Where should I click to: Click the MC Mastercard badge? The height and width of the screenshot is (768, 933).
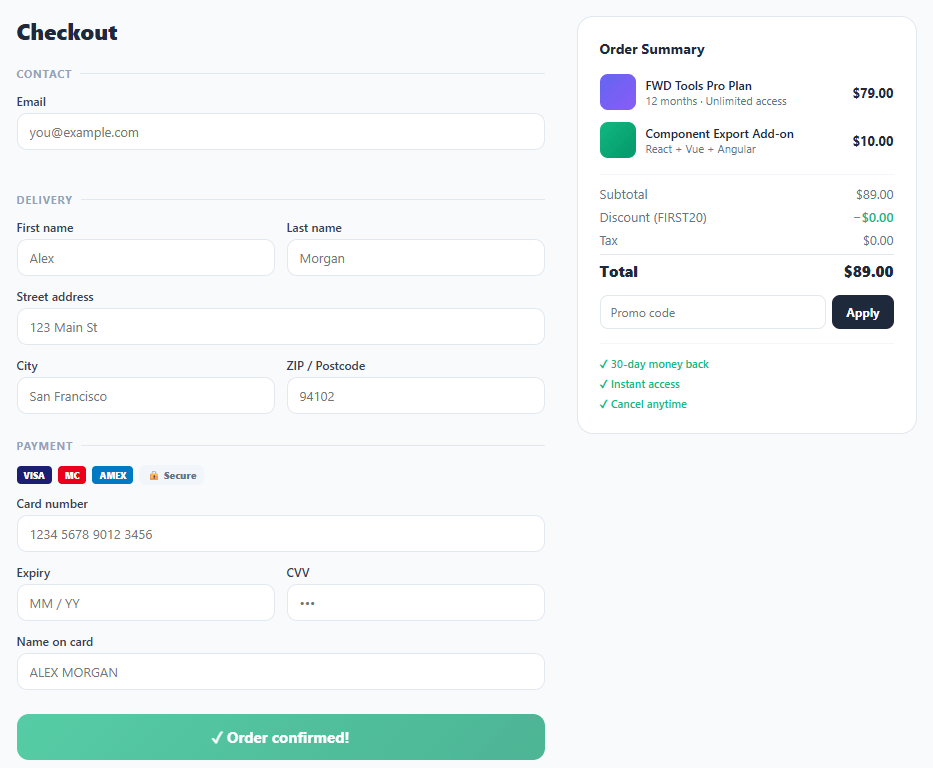click(72, 475)
